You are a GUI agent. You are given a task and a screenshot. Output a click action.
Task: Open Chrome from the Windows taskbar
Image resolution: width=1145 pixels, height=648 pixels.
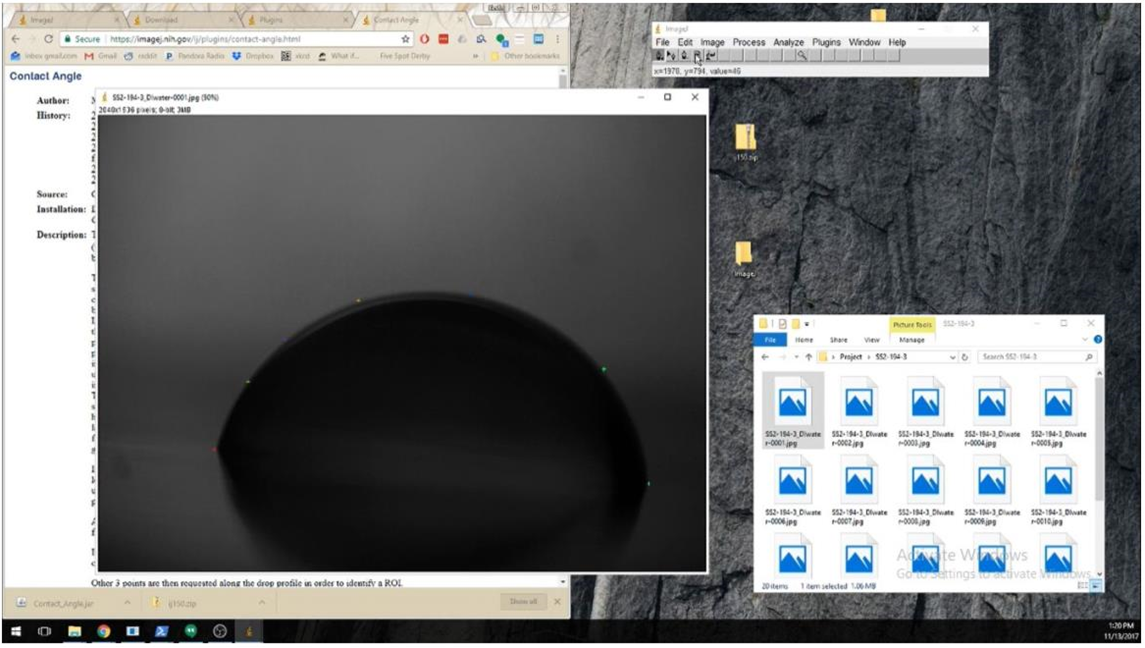tap(103, 631)
